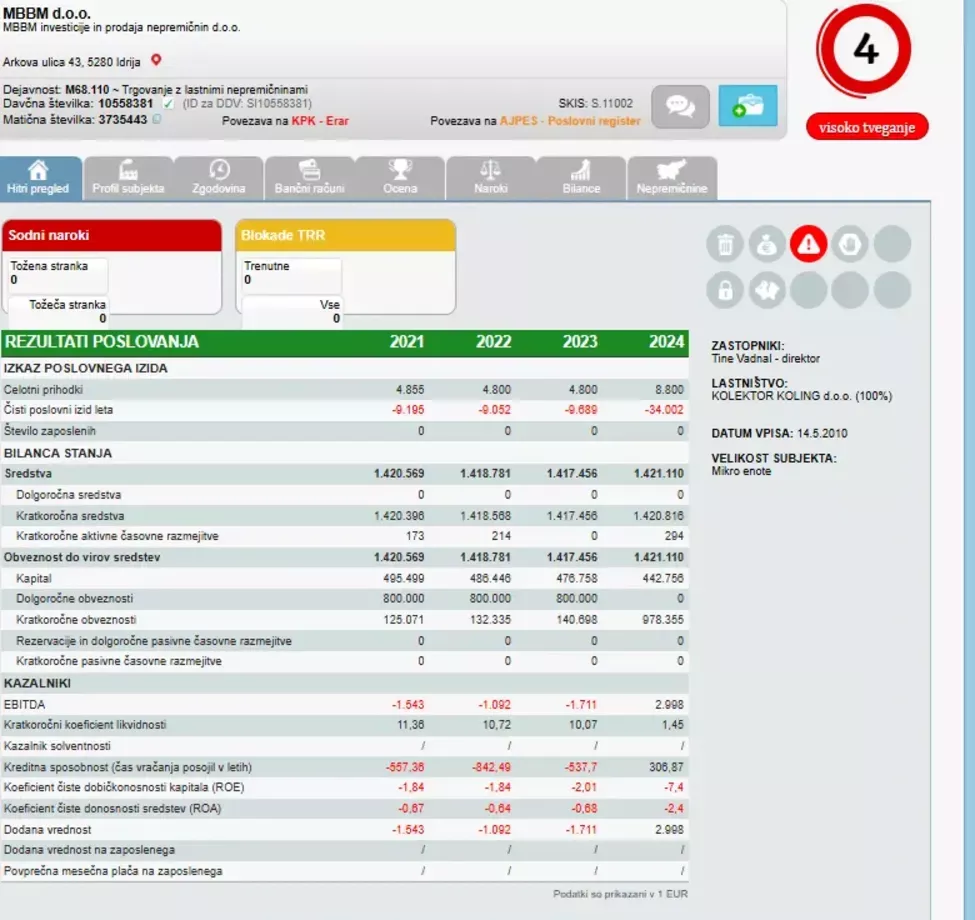Switch to the Profil subjekta tab
Screen dimensions: 975x920
[128, 178]
